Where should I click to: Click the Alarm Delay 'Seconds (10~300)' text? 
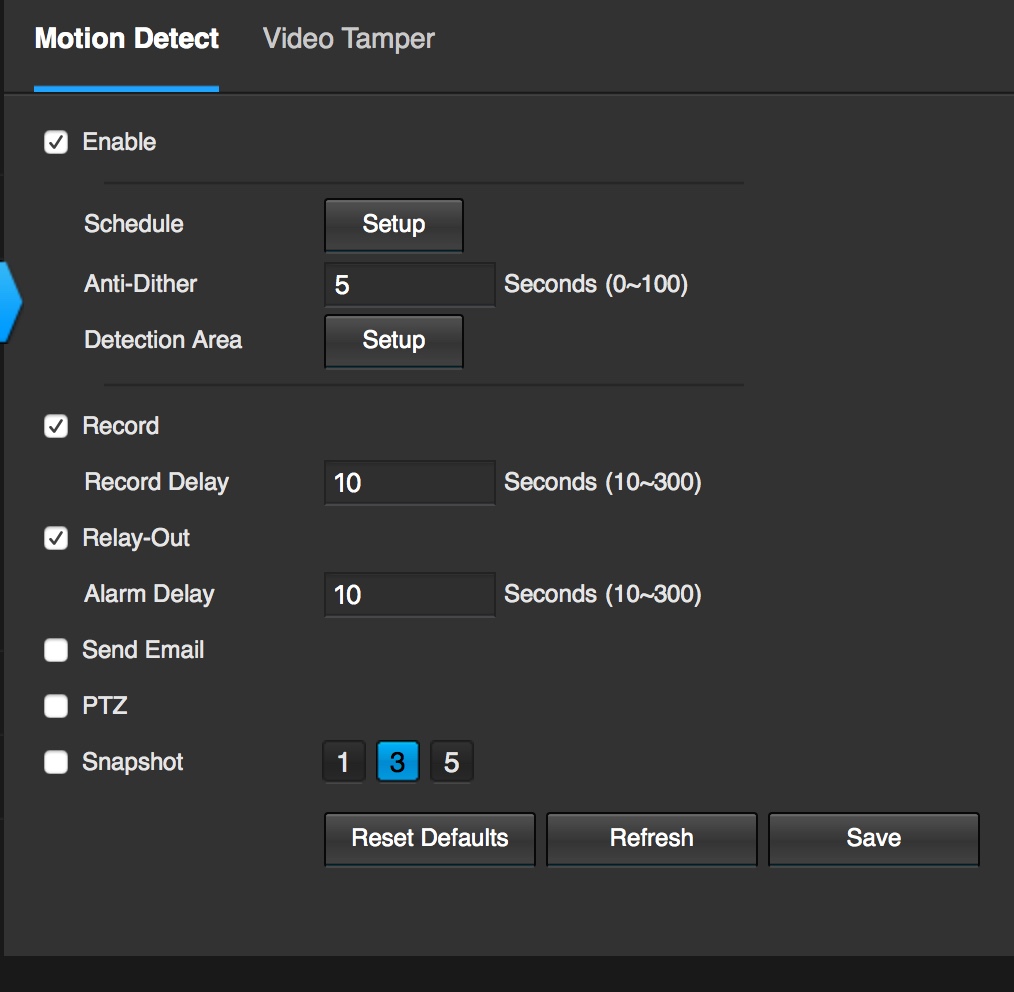[603, 594]
